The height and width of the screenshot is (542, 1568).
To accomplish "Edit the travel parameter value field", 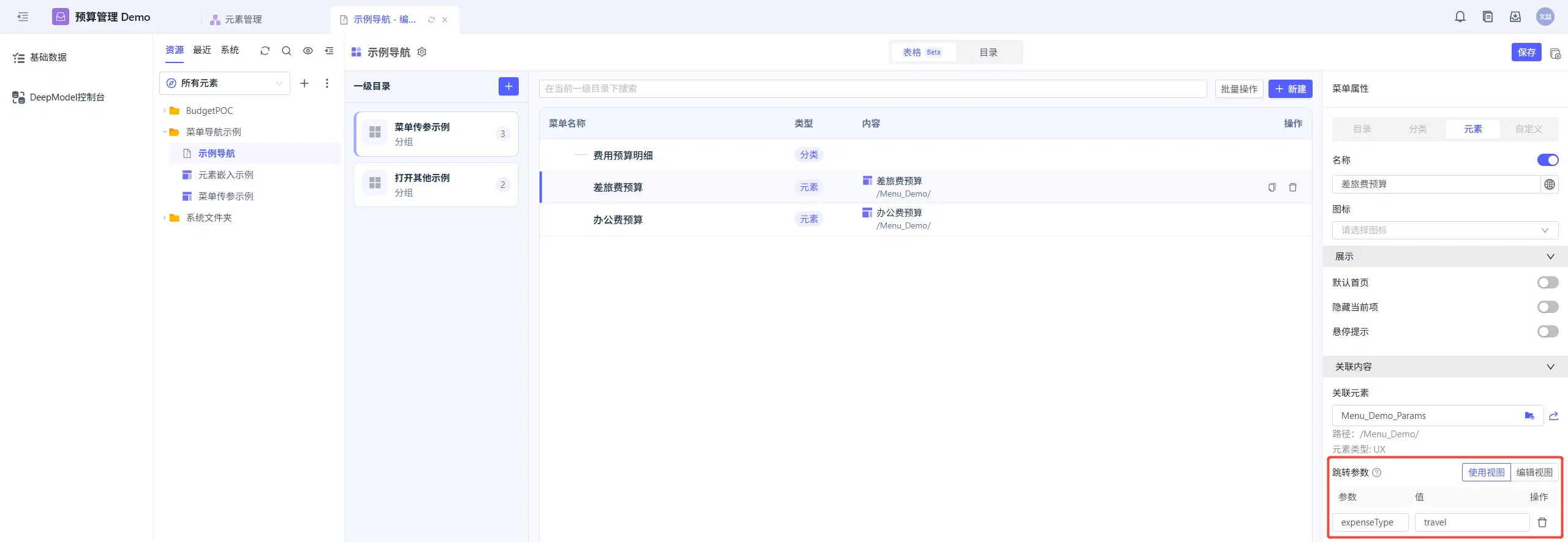I will pos(1472,522).
